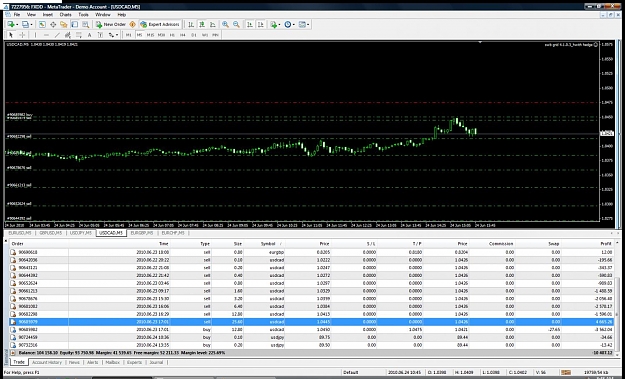Switch chart to candlesticks view

click(202, 24)
